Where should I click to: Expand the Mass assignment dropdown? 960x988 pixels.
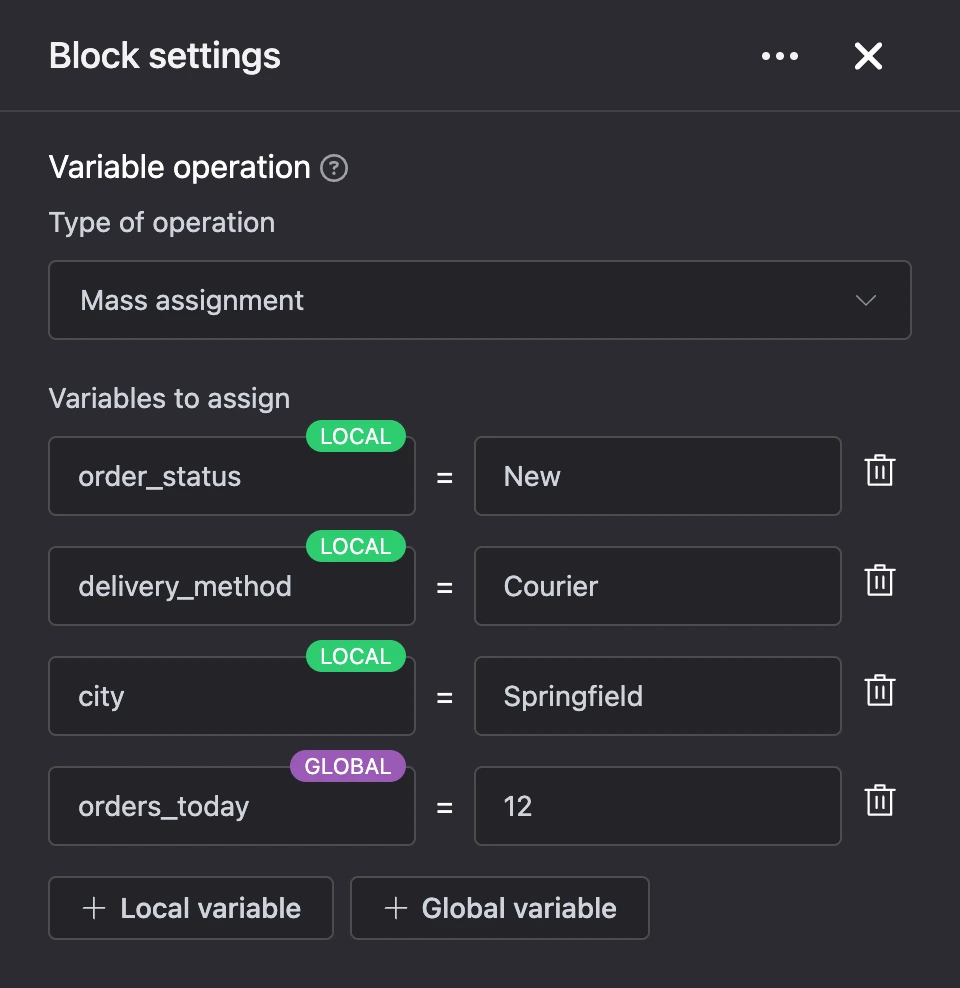pyautogui.click(x=480, y=300)
